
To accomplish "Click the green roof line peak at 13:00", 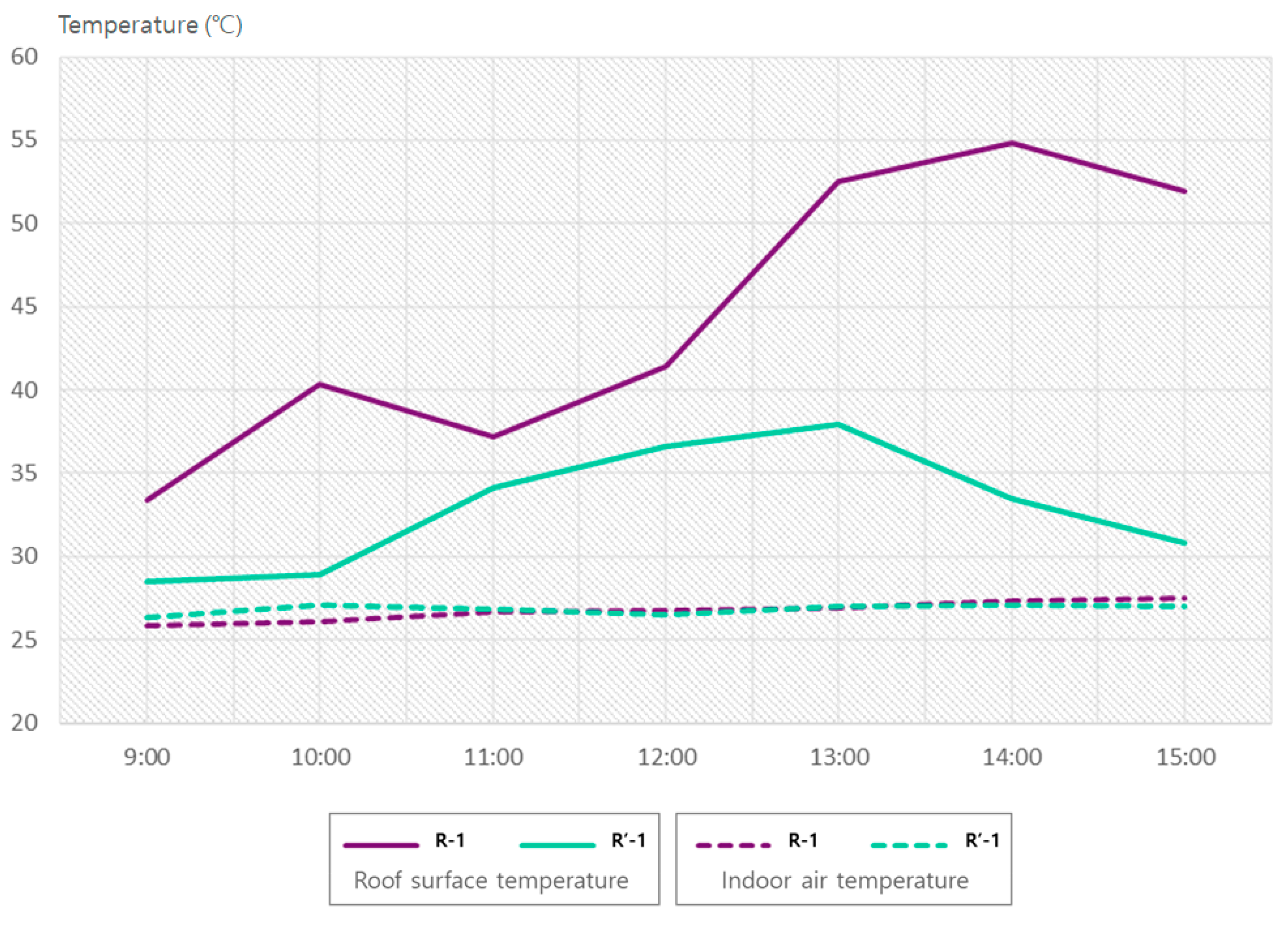I will (838, 425).
